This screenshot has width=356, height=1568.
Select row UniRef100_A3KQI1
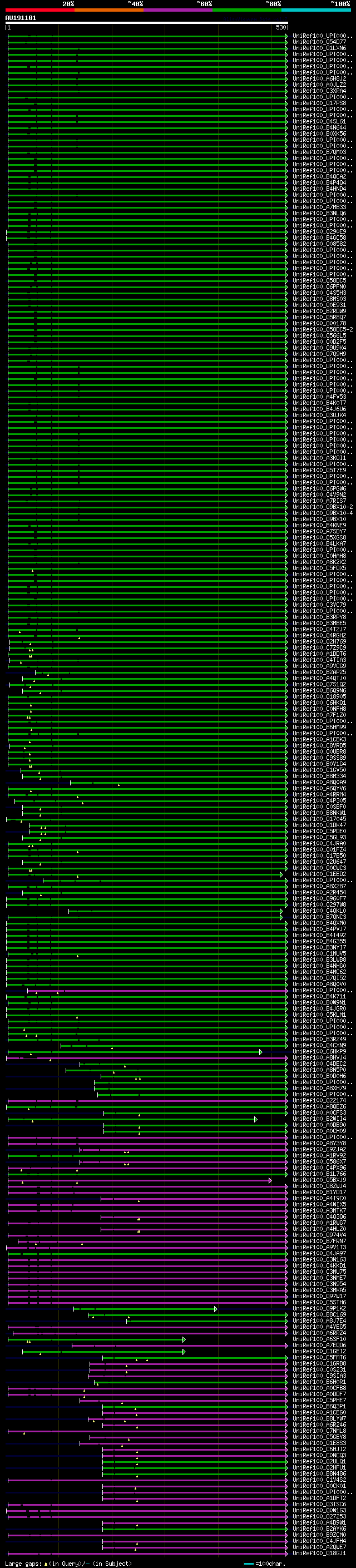[x=319, y=458]
